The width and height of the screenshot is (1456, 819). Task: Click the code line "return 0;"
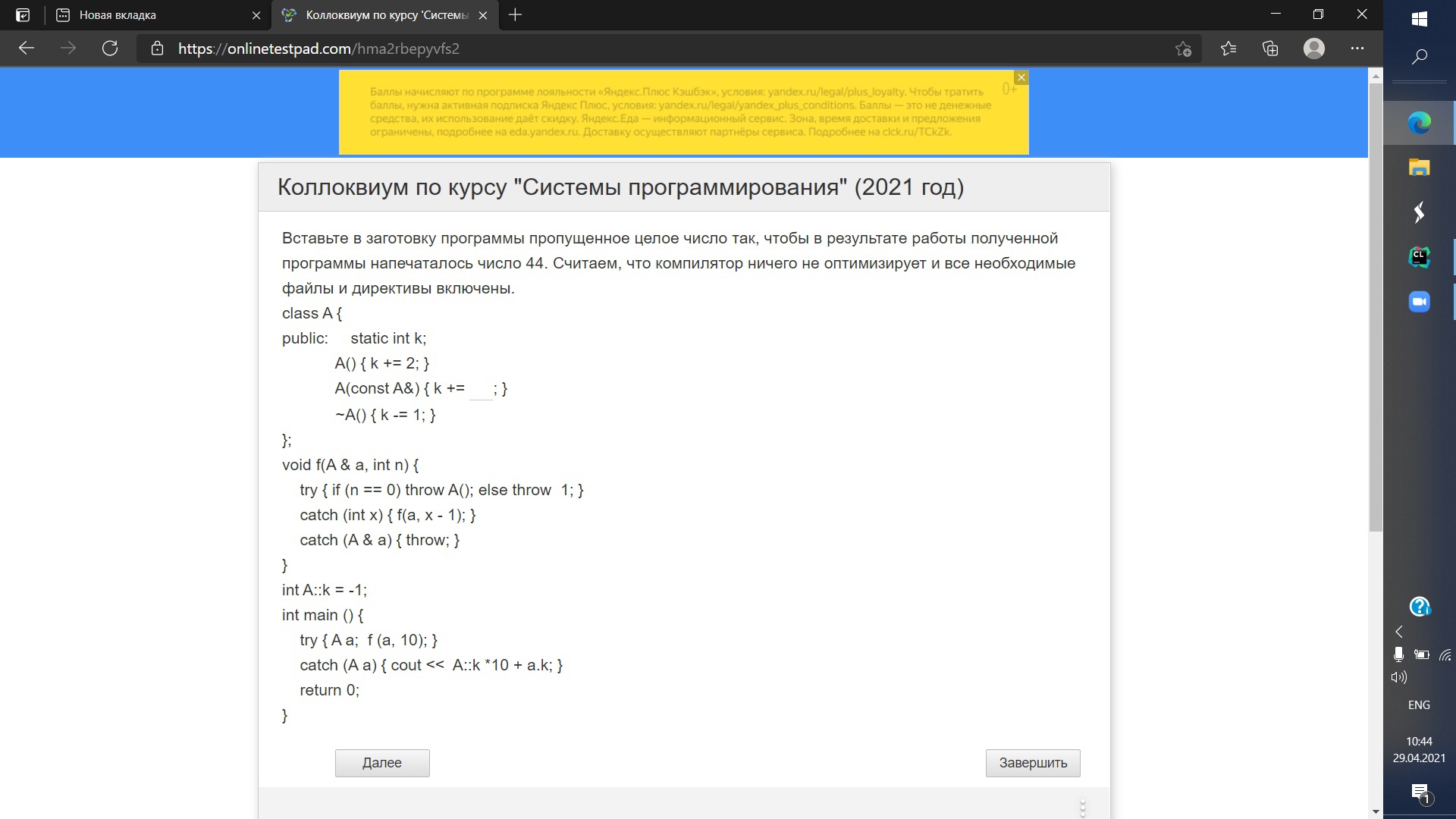click(x=329, y=690)
